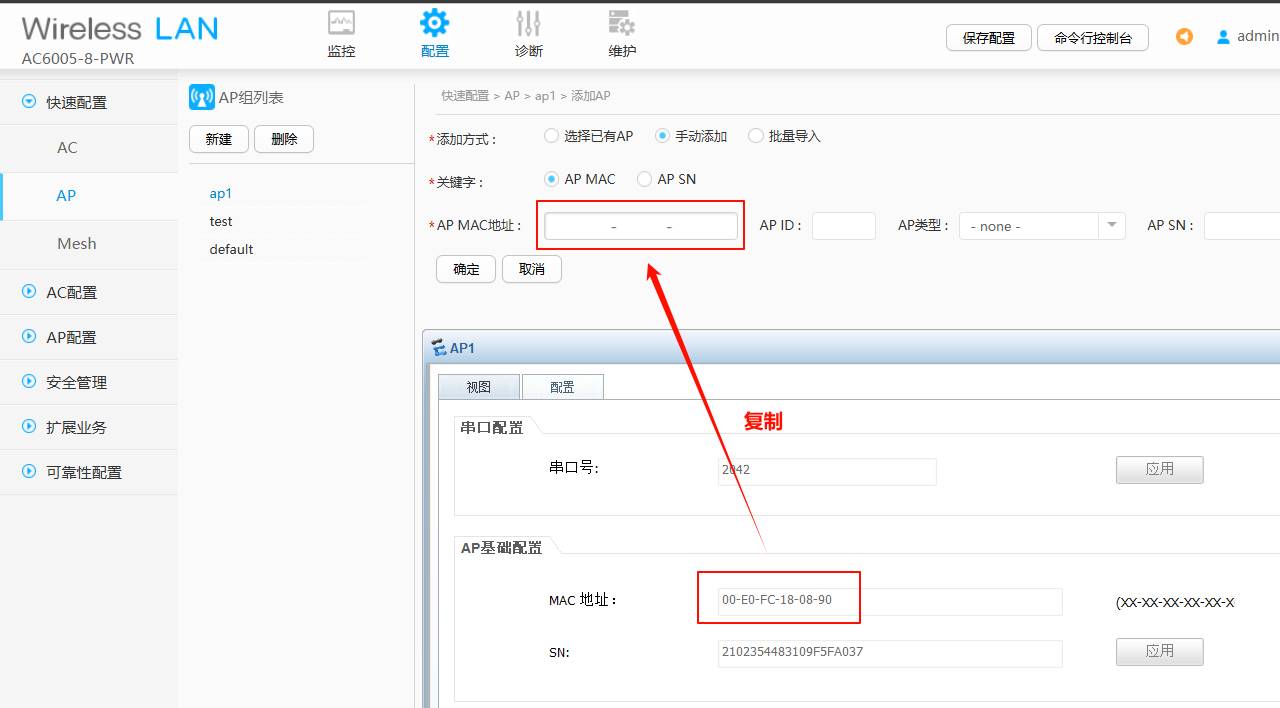This screenshot has height=708, width=1280.
Task: Open the 命令行控制台 button
Action: click(x=1093, y=37)
